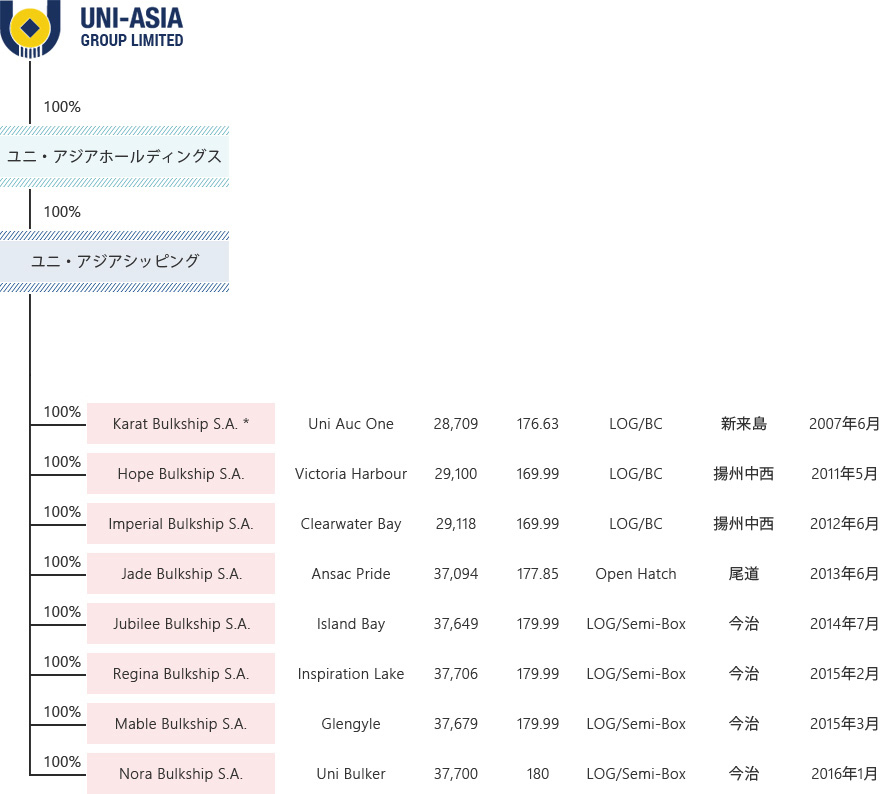Click delivery date 2014年7月
The image size is (880, 794).
coord(844,623)
